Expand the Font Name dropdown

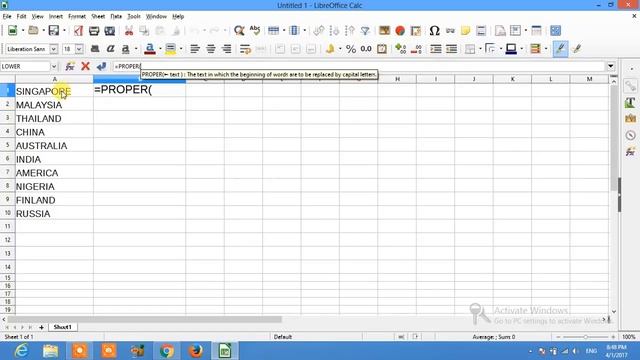pos(53,49)
